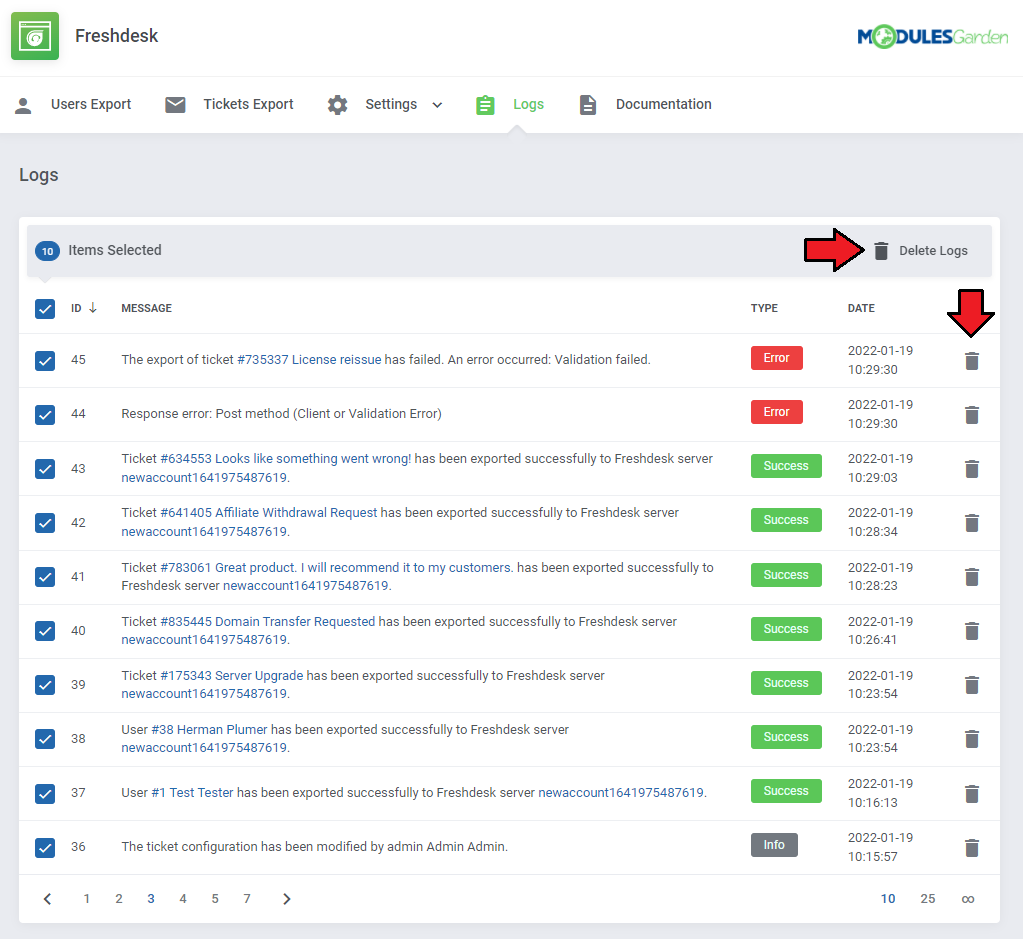1023x939 pixels.
Task: Open ticket #634553 Looks like something went wrong link
Action: pyautogui.click(x=285, y=459)
